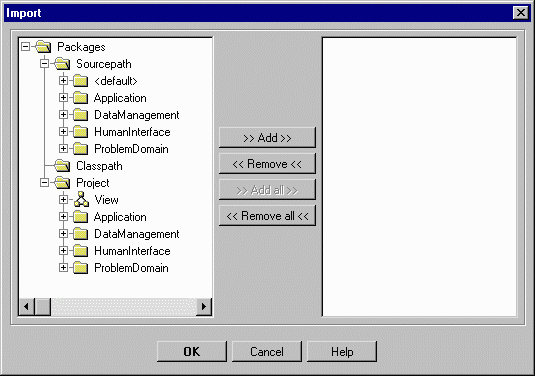
Task: Click the << Remove all << button
Action: tap(267, 216)
